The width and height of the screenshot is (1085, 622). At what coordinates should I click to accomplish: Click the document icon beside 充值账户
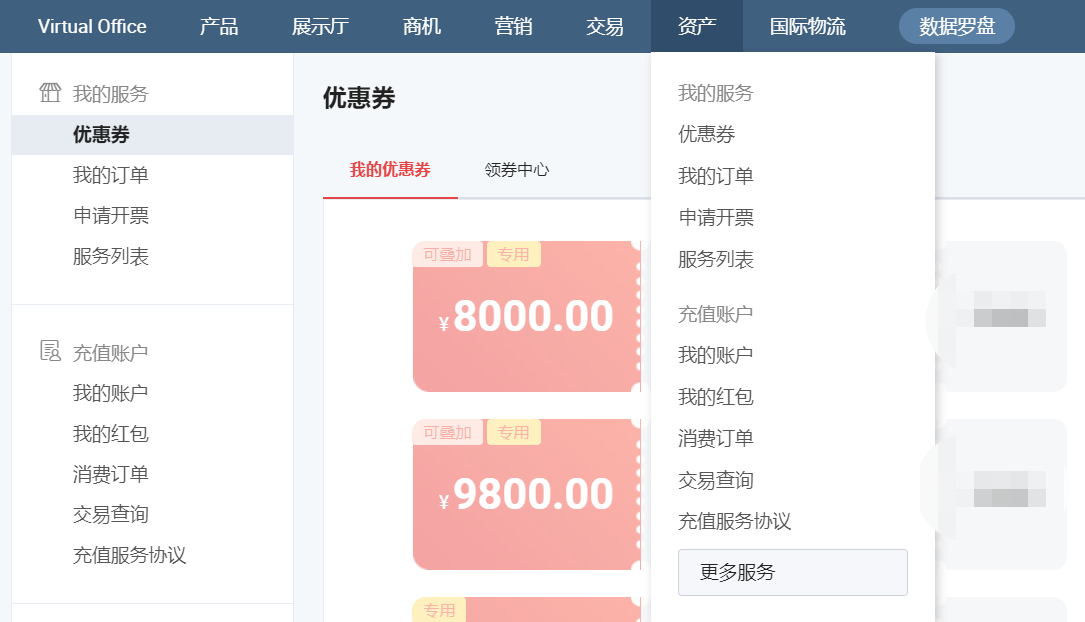(50, 351)
